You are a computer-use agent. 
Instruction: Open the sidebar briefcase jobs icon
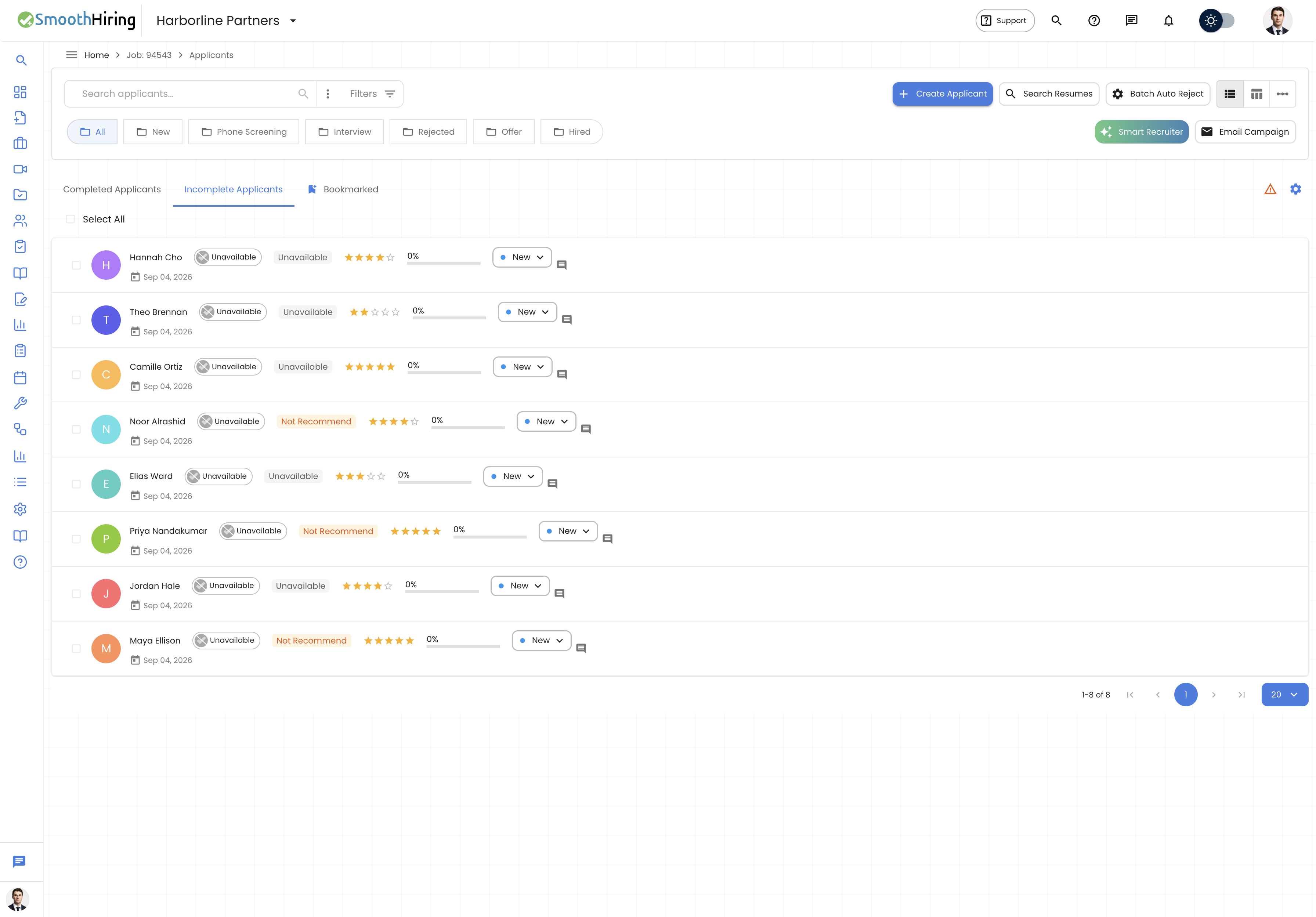click(x=20, y=143)
